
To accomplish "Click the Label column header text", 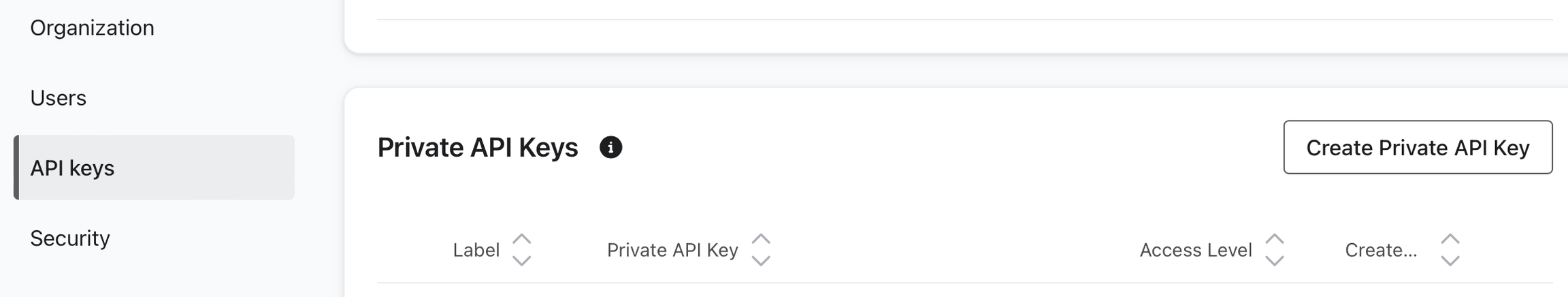I will coord(476,250).
